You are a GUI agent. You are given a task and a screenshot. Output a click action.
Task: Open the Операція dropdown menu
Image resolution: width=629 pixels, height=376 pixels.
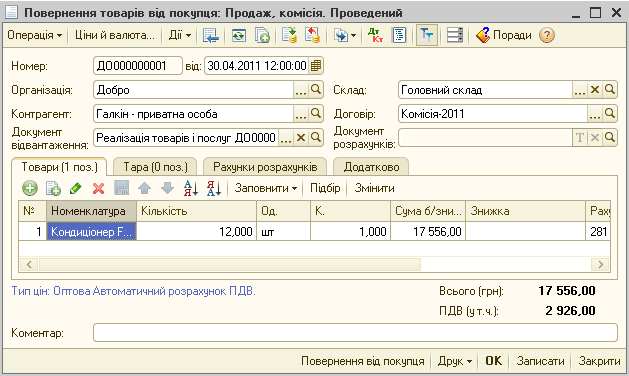pos(35,35)
